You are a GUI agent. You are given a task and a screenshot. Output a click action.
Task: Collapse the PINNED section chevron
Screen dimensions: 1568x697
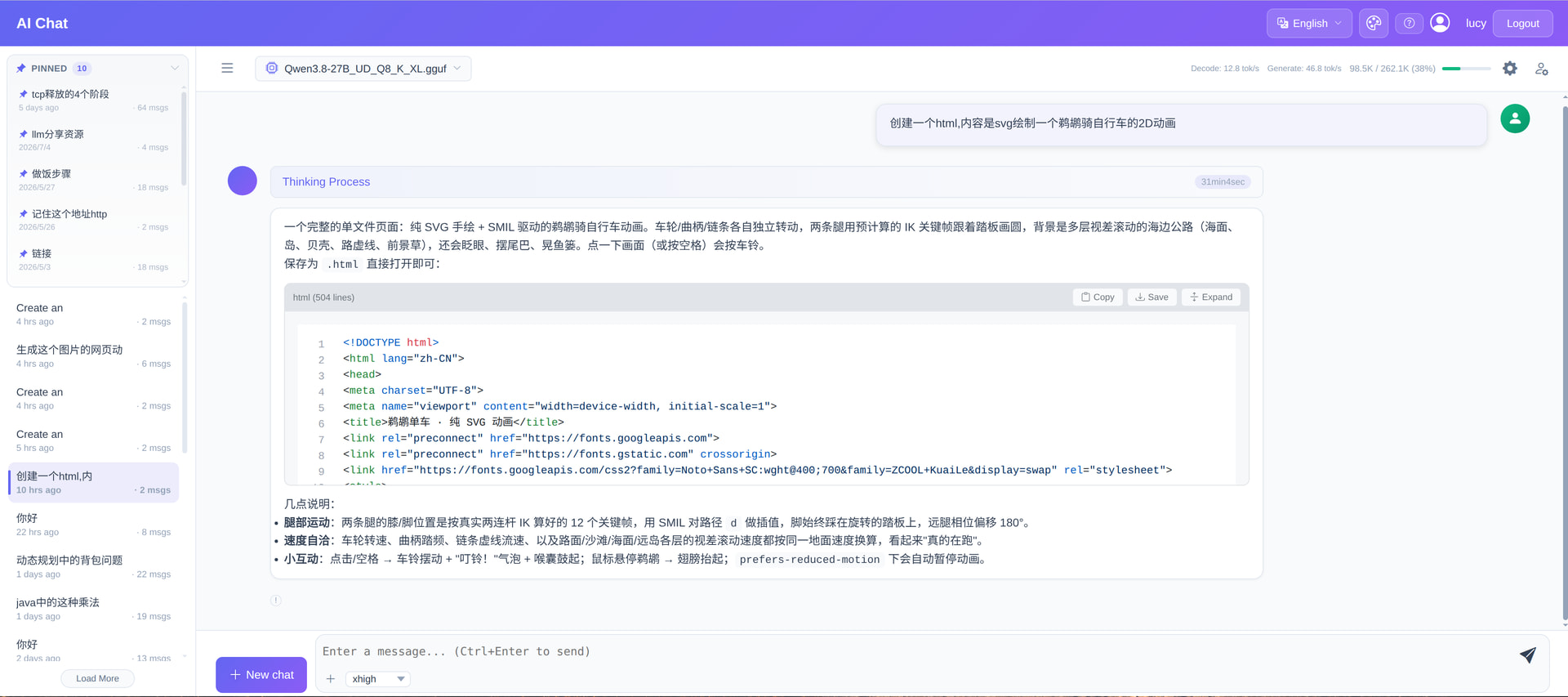tap(174, 69)
